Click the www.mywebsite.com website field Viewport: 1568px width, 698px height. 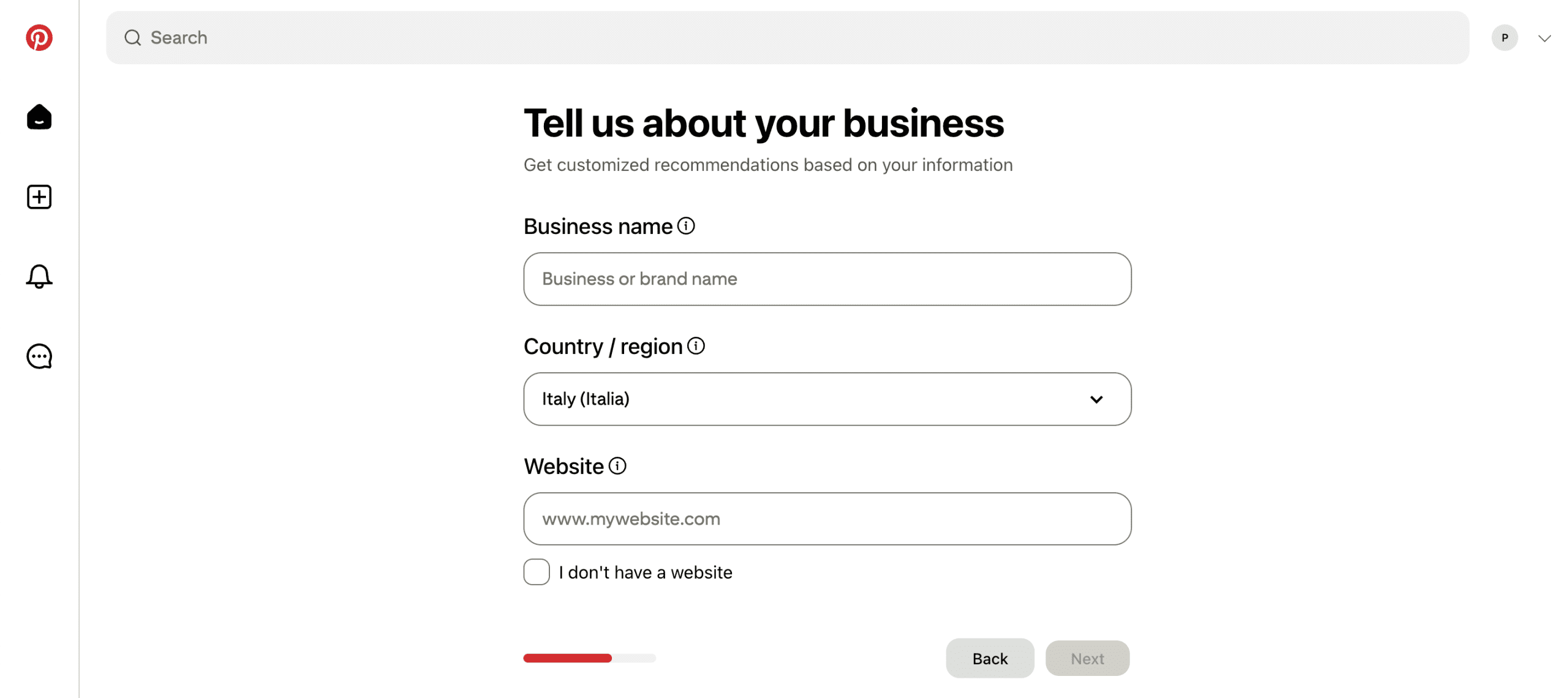tap(827, 519)
